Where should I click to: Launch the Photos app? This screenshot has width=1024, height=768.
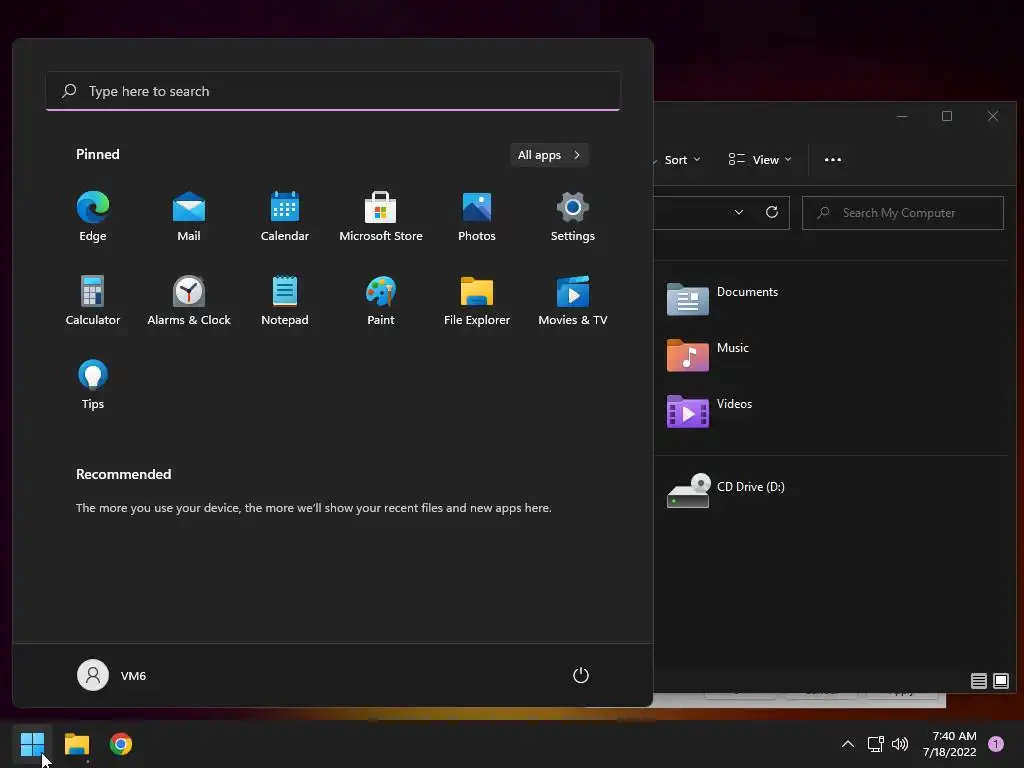[x=477, y=217]
